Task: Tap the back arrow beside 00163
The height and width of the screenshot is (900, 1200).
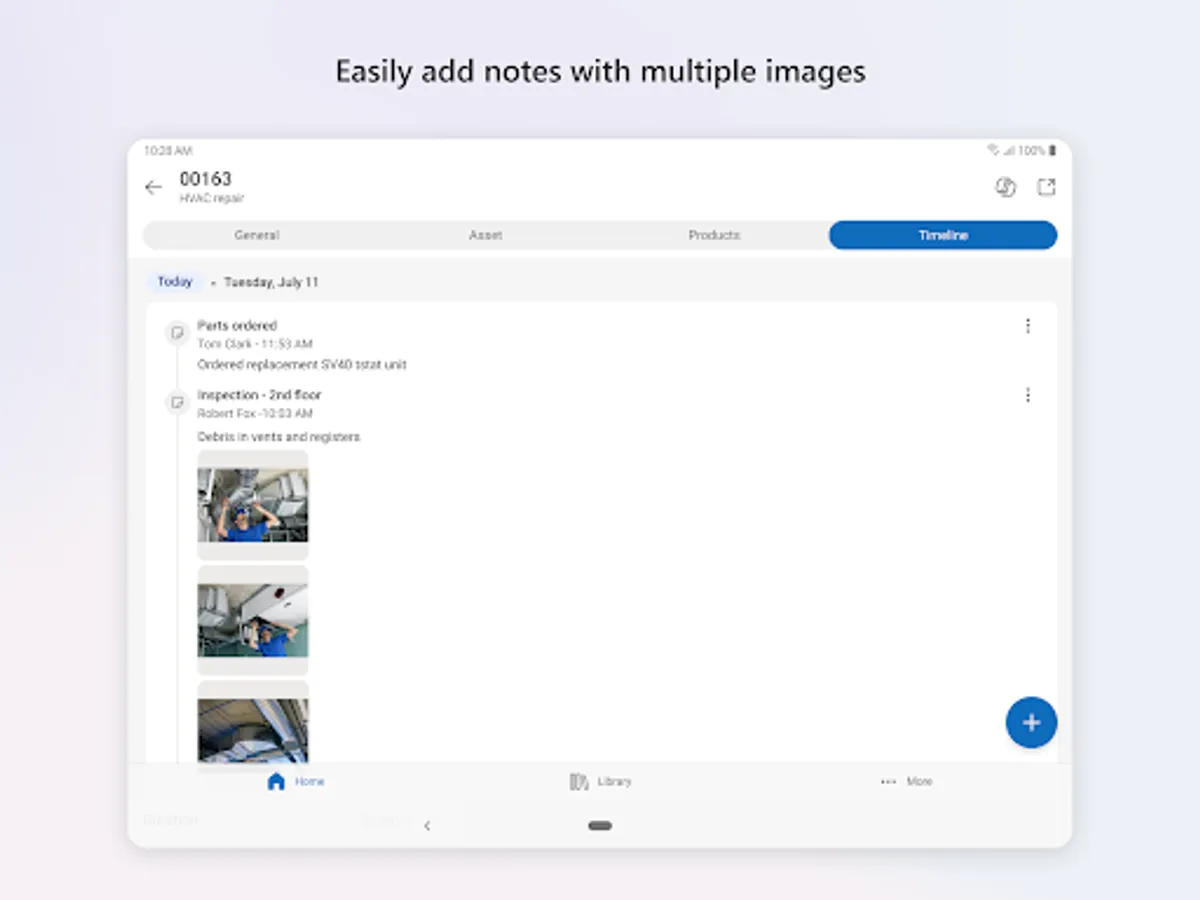Action: 153,187
